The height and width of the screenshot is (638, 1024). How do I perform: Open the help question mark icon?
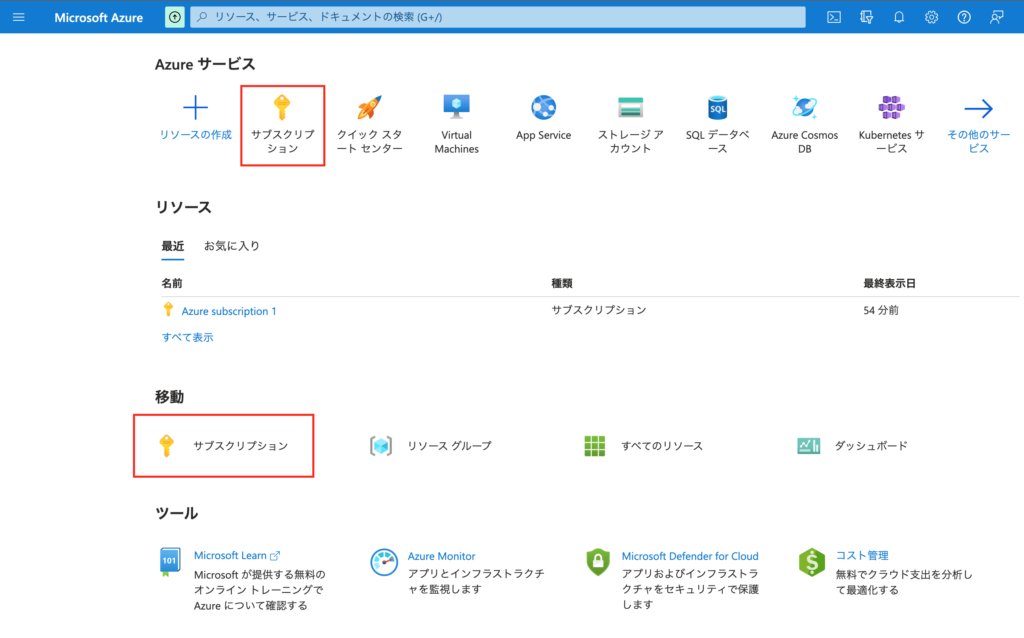[964, 17]
